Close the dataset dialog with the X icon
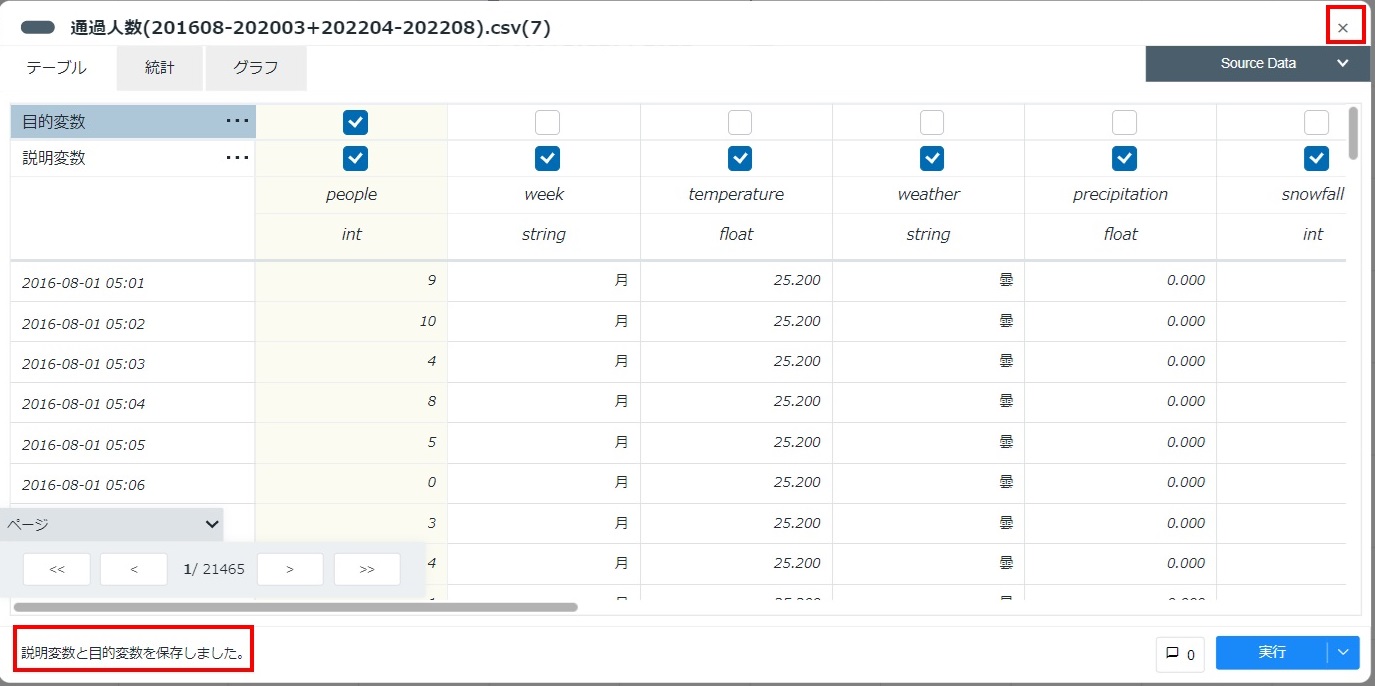The image size is (1375, 686). [1343, 28]
